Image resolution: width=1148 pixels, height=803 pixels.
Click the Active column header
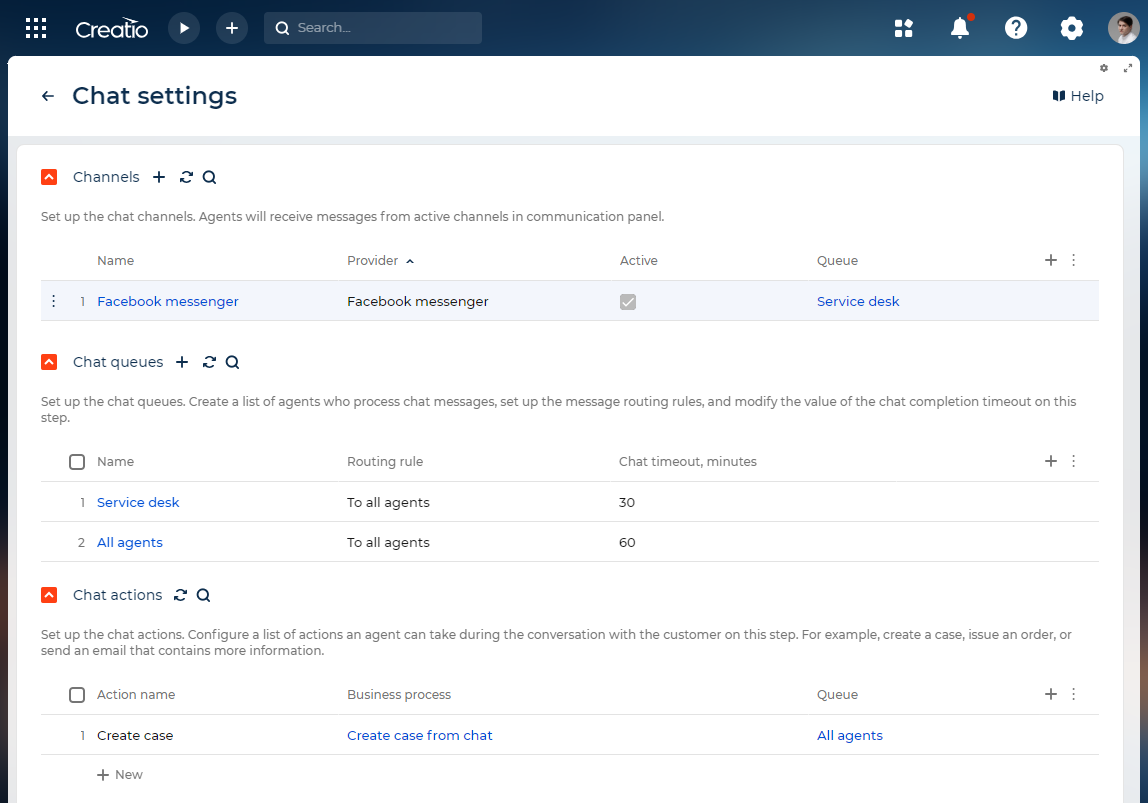[638, 261]
